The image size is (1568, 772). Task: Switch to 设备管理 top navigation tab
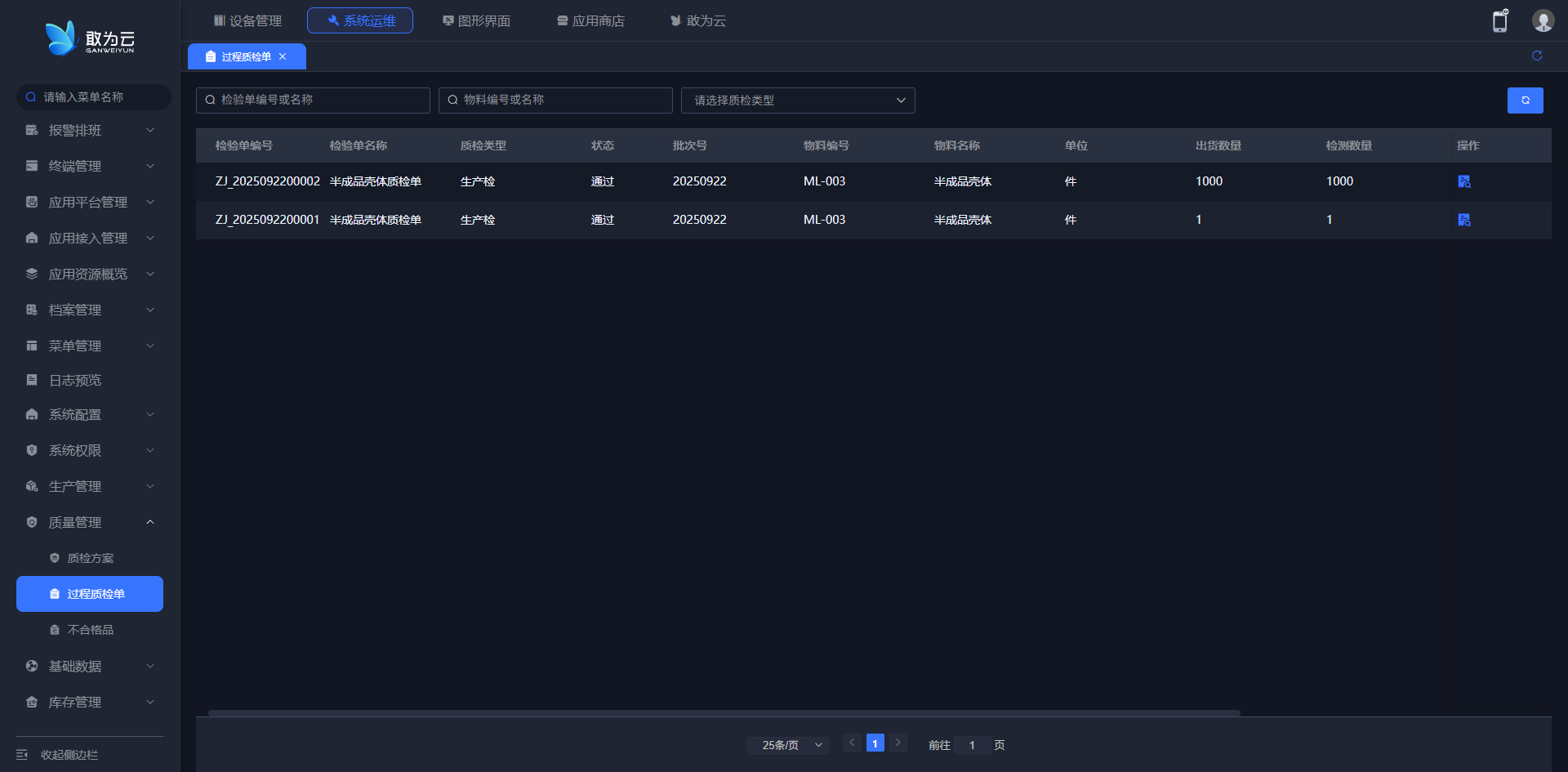click(247, 20)
